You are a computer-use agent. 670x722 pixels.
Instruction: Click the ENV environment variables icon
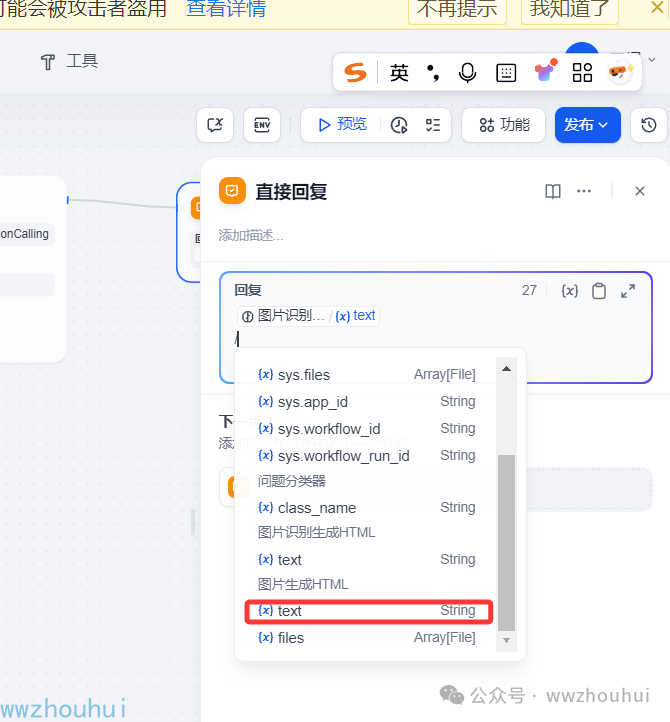point(262,125)
